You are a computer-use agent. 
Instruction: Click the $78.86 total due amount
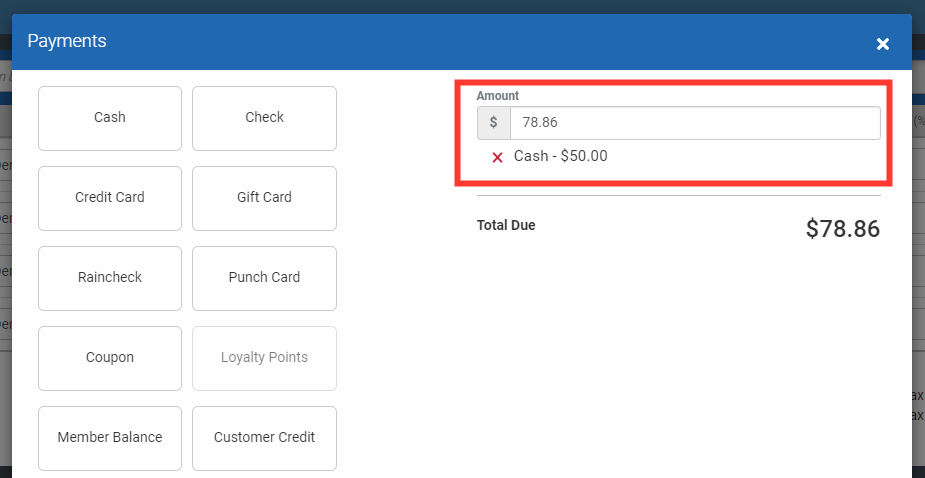tap(842, 229)
